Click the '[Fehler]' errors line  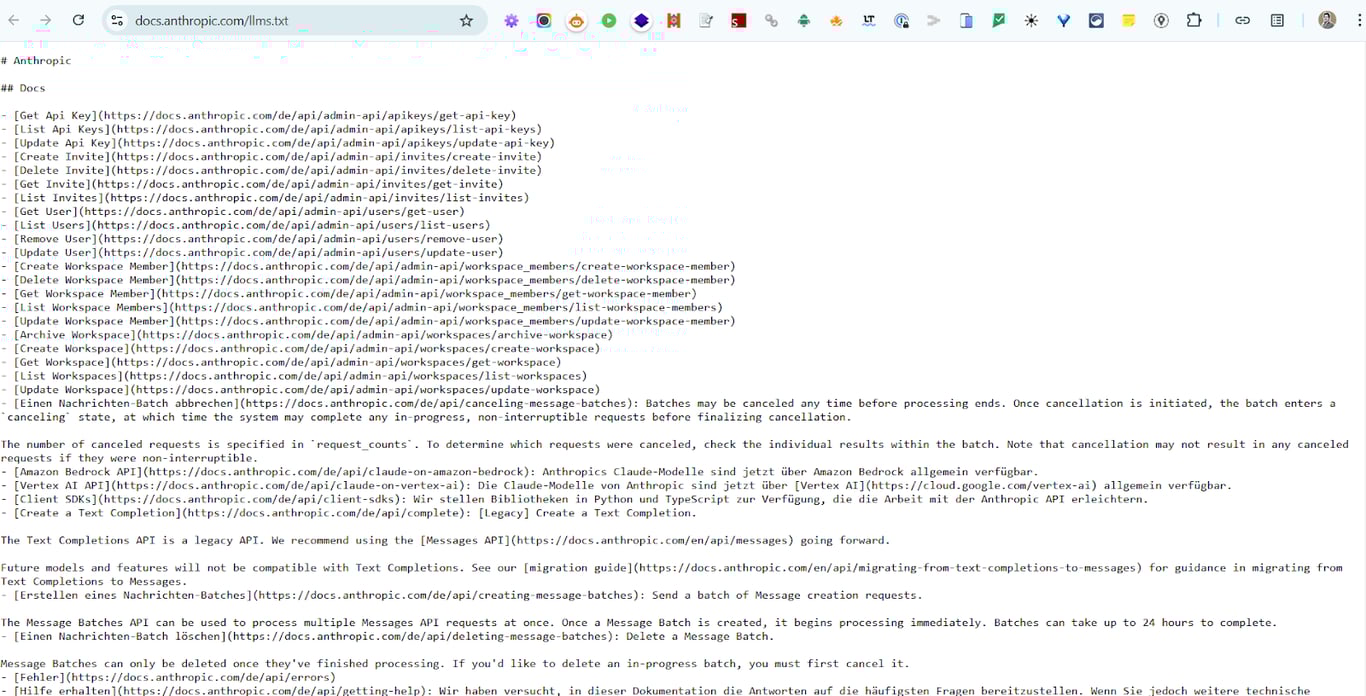[x=169, y=677]
